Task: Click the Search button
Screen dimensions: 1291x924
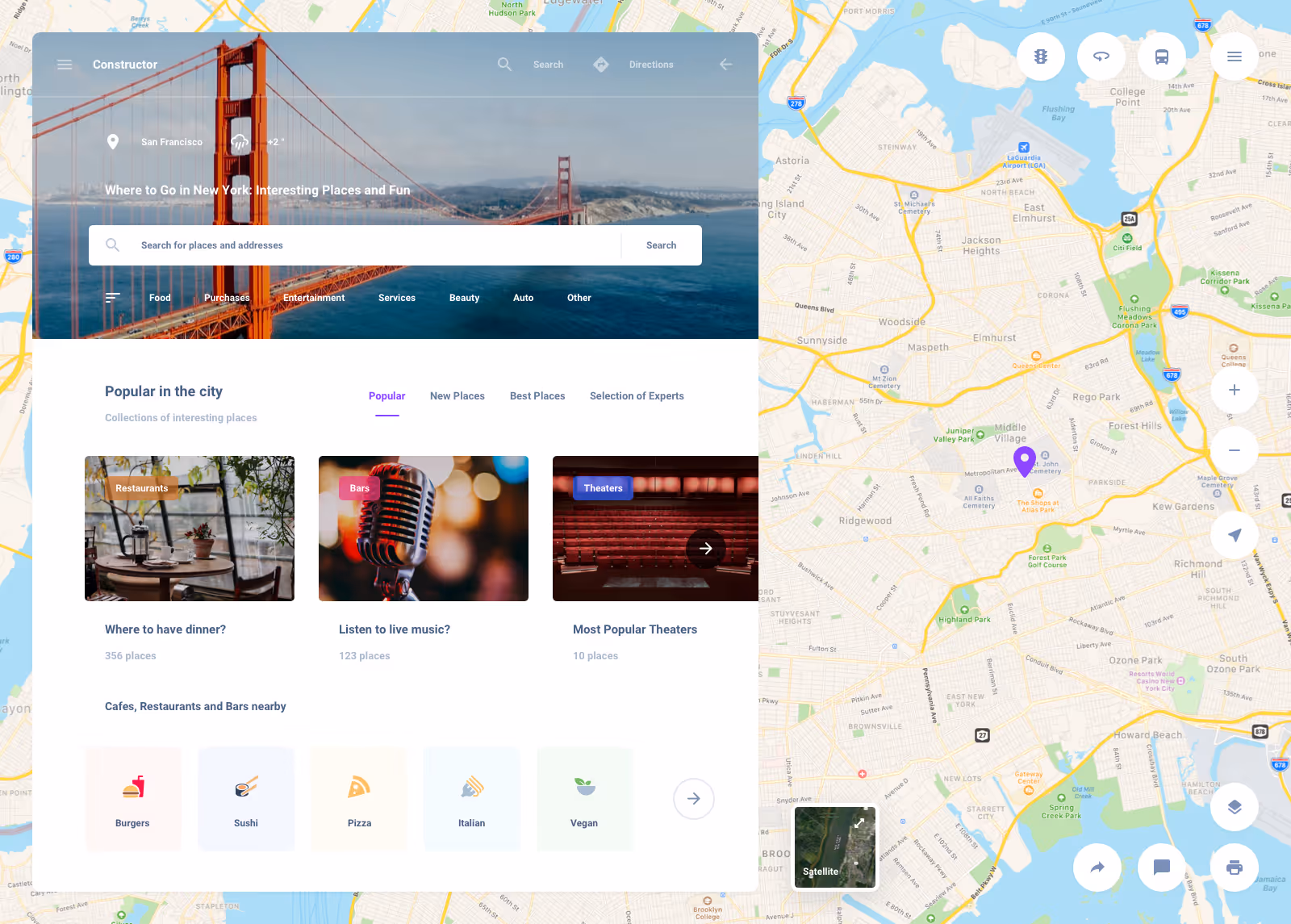Action: point(661,245)
